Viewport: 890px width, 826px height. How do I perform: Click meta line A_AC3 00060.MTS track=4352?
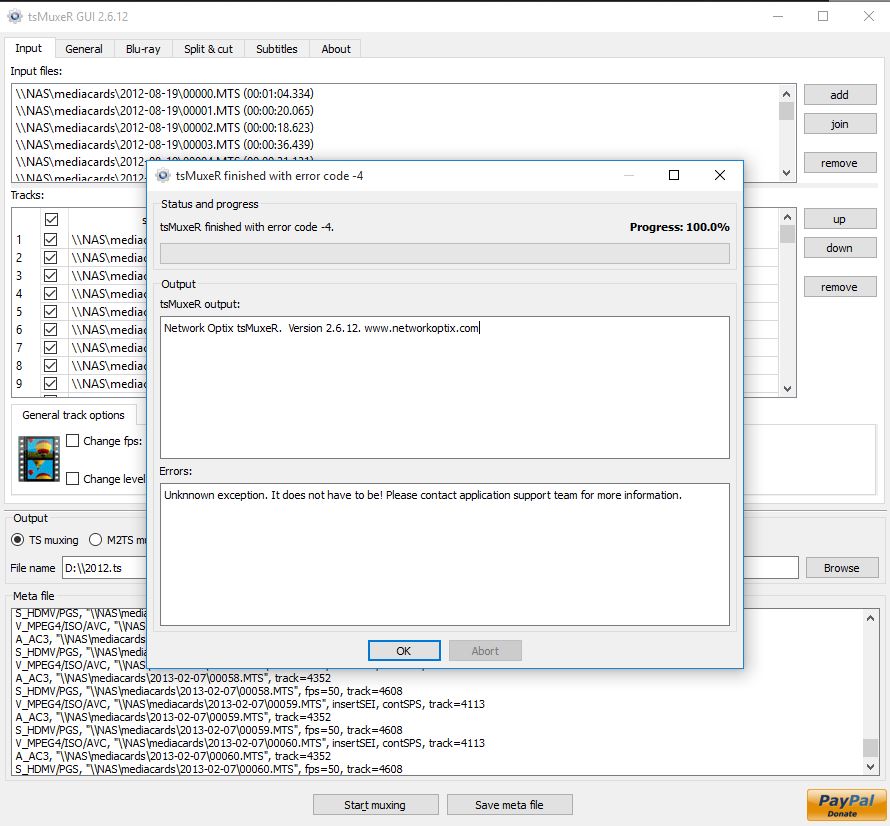(173, 756)
